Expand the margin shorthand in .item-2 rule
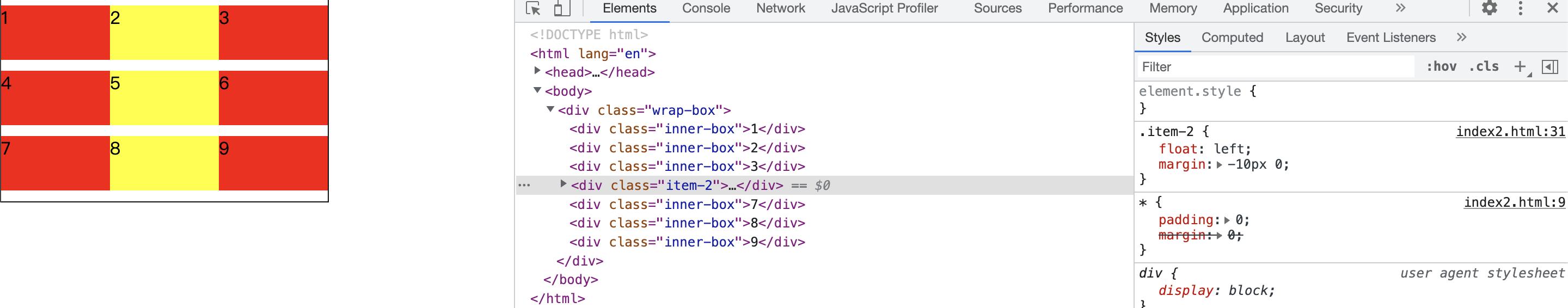 tap(1219, 165)
